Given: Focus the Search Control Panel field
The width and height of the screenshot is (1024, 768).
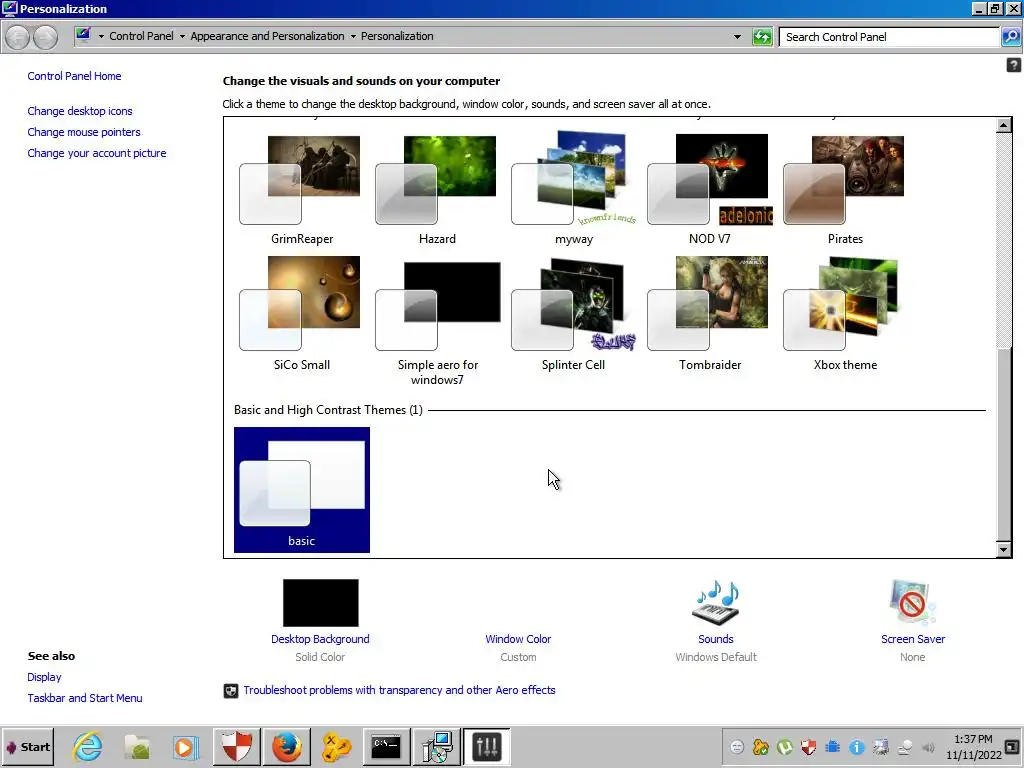Looking at the screenshot, I should pos(889,37).
